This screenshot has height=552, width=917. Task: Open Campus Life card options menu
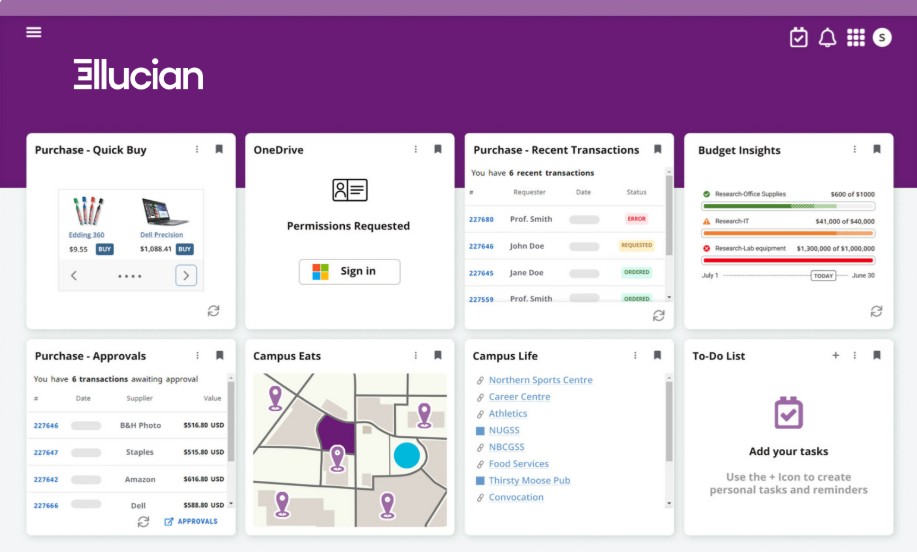click(x=635, y=355)
